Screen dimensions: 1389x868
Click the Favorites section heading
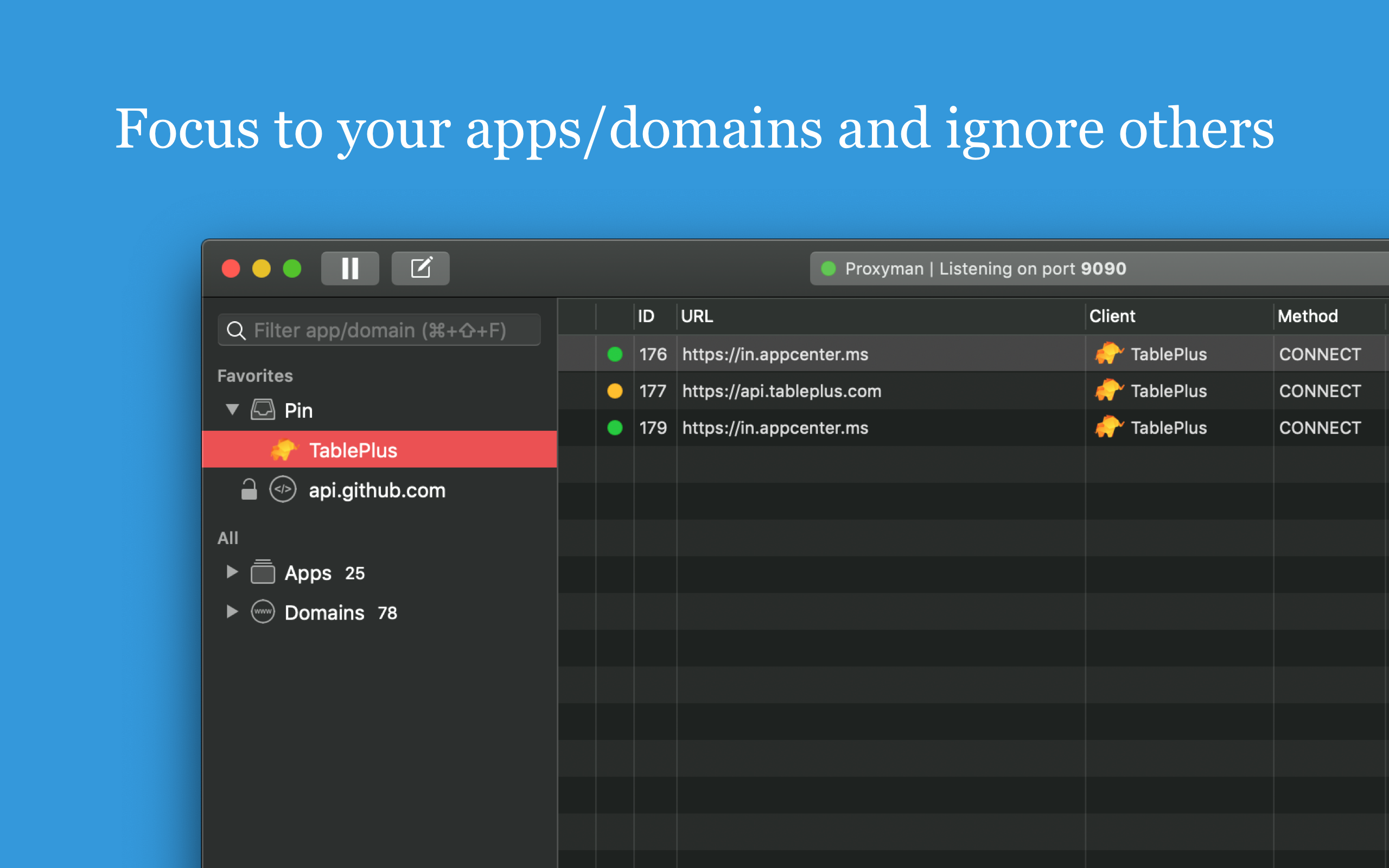pos(255,376)
